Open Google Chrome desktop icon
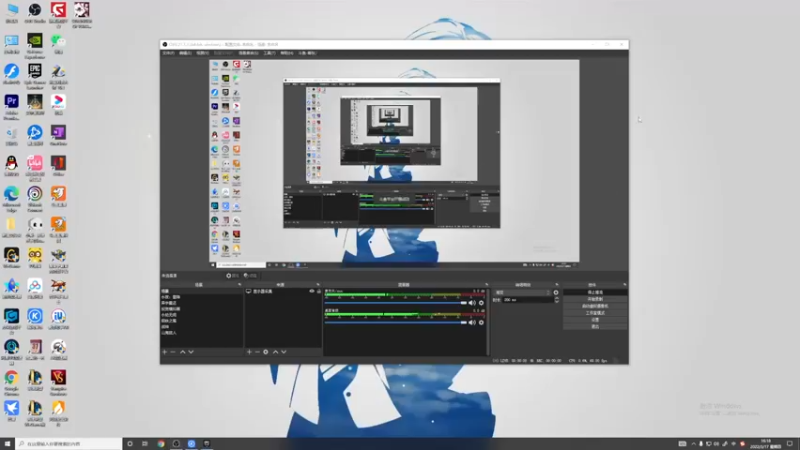The image size is (800, 450). (11, 382)
